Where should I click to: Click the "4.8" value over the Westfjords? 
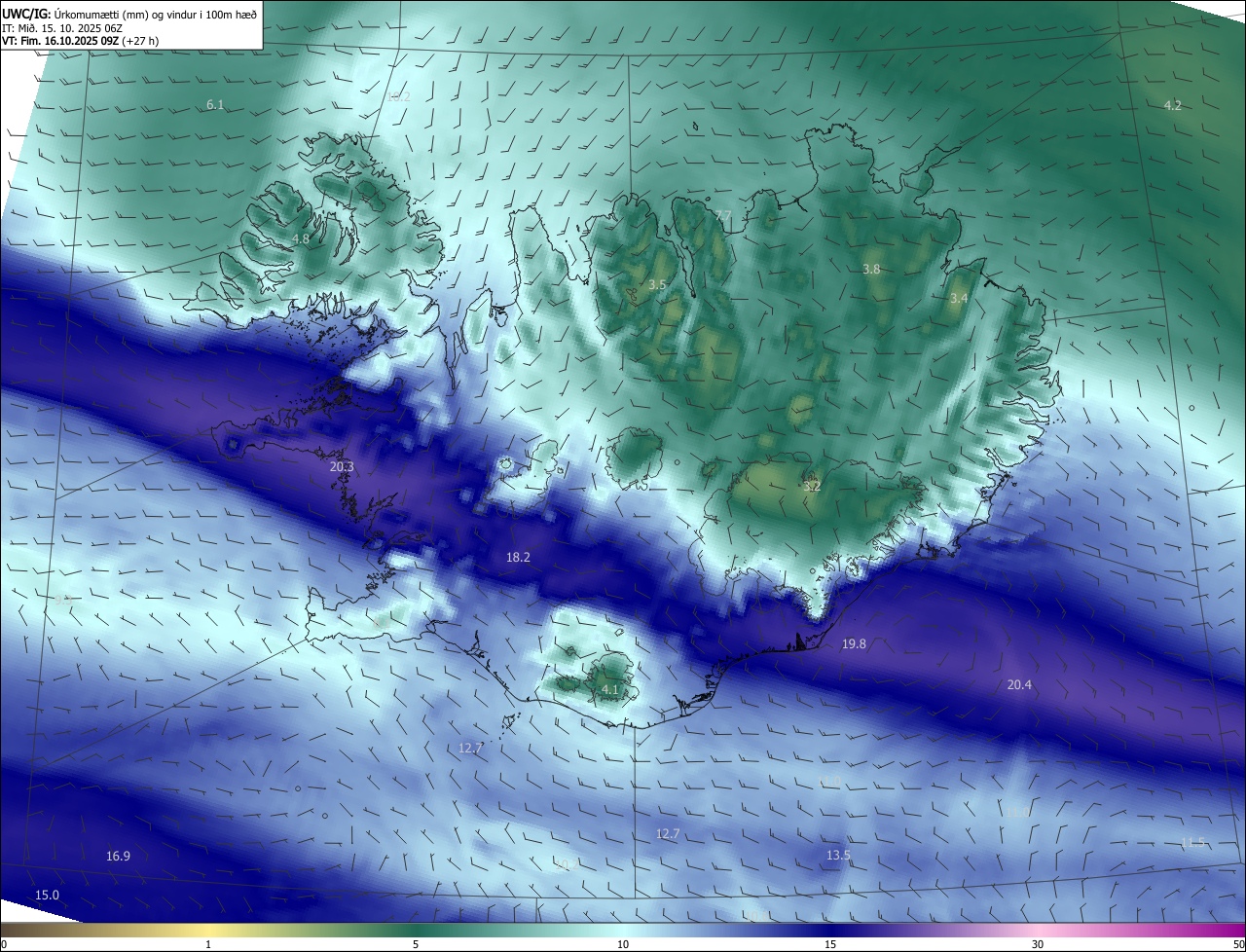(301, 238)
